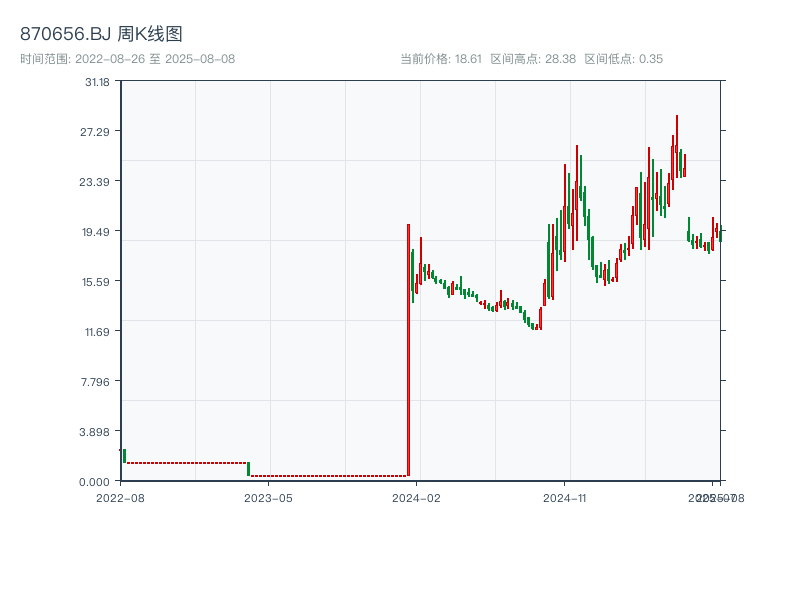Screen dimensions: 800x600
Task: Click the chart title 870656.BJ 周K线图
Action: tap(101, 34)
